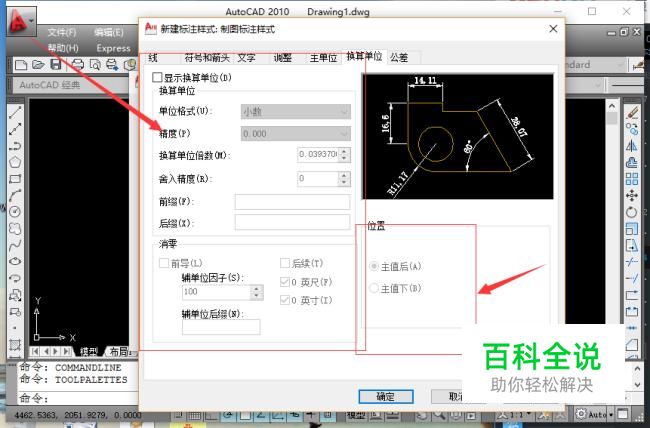Select the Revision Cloud tool
This screenshot has width=650, height=428.
(15, 229)
